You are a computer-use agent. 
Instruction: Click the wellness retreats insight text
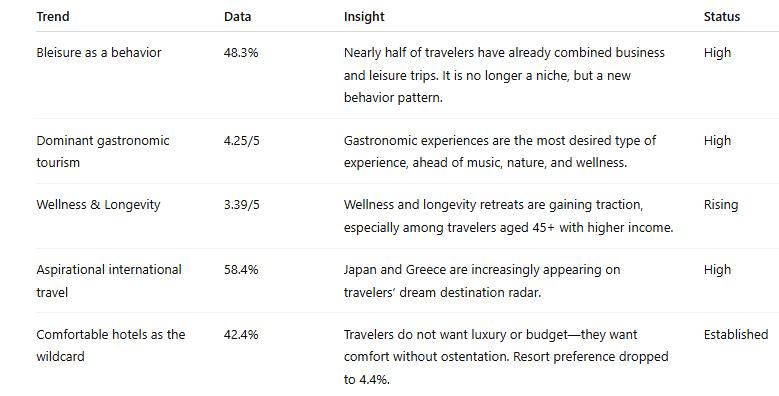508,216
